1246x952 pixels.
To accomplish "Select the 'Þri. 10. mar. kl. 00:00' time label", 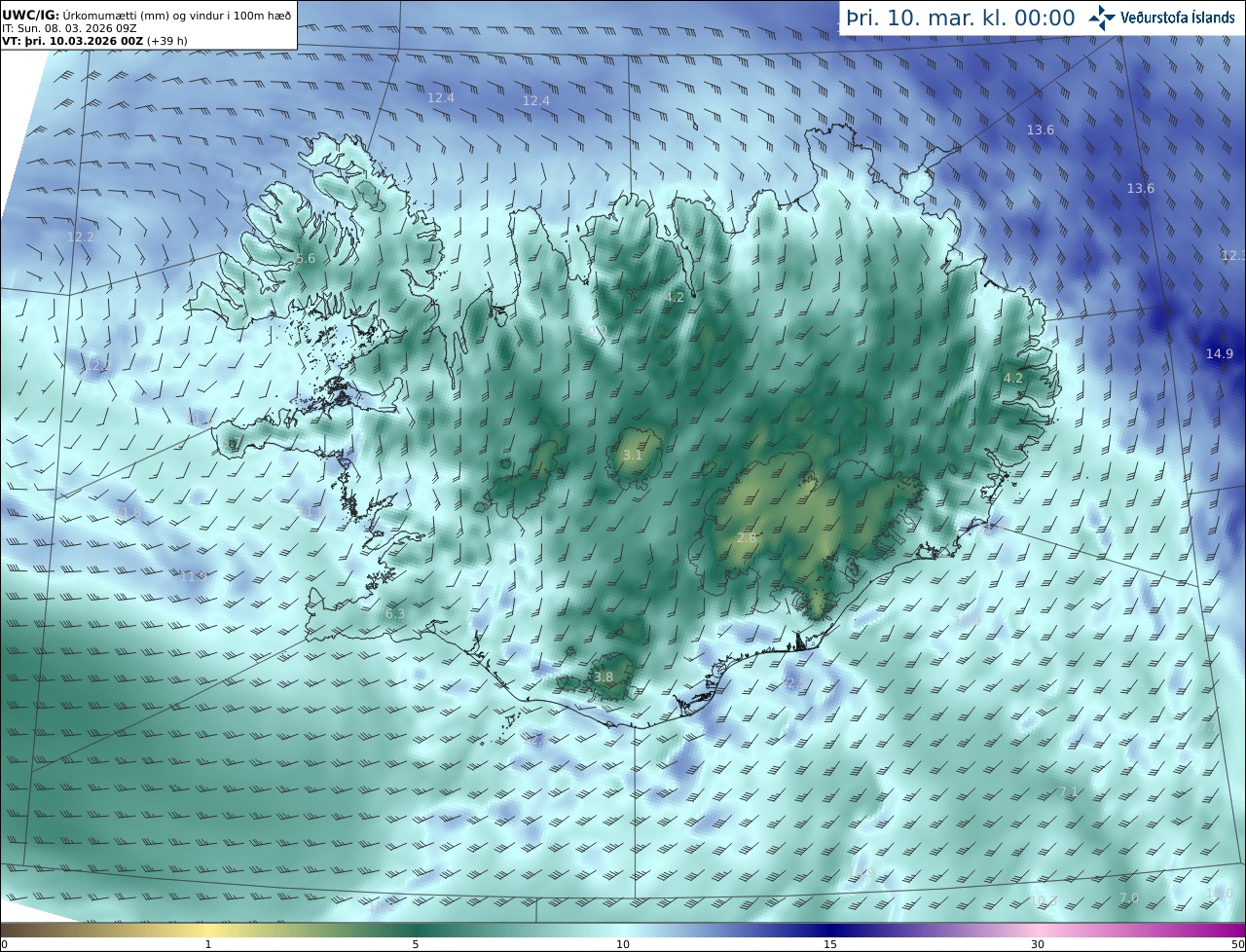I will point(960,18).
